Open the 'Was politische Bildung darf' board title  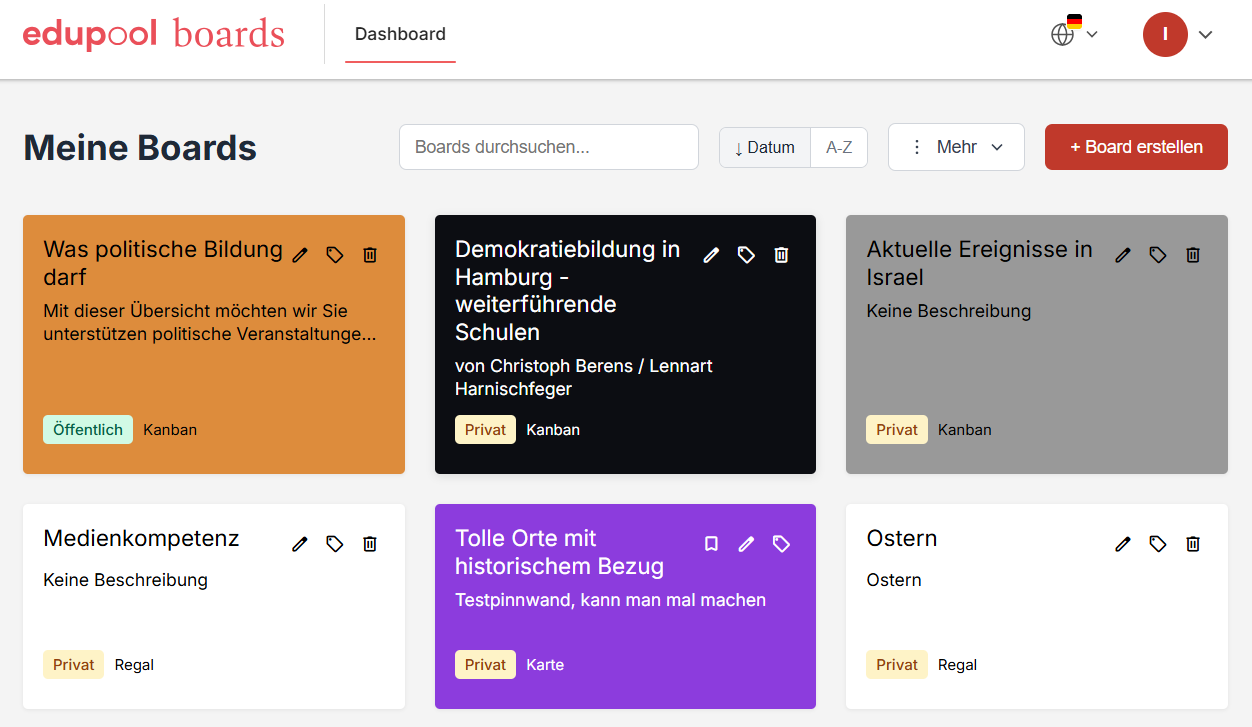pos(163,263)
